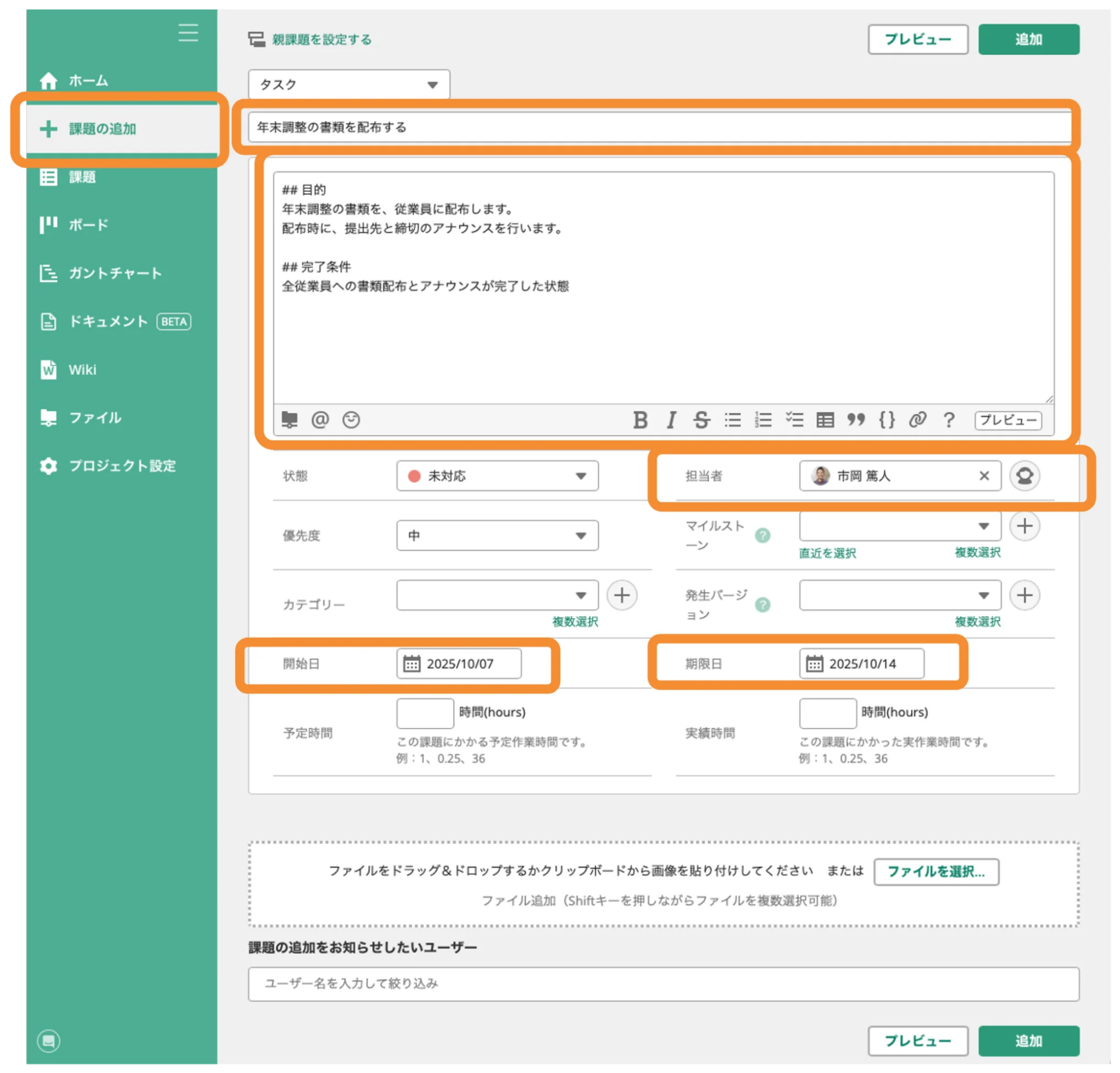Screen dimensions: 1120x1073
Task: Insert a checklist in description
Action: [x=794, y=419]
